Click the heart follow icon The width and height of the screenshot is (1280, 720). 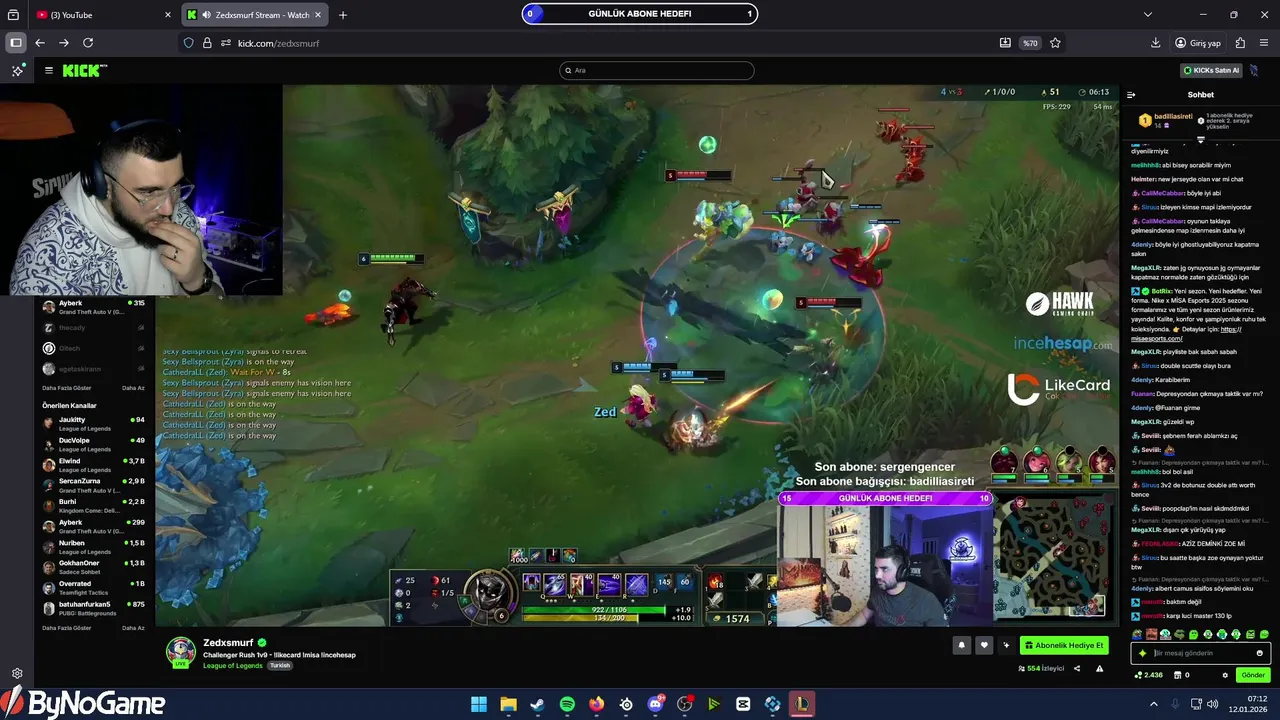pyautogui.click(x=984, y=645)
